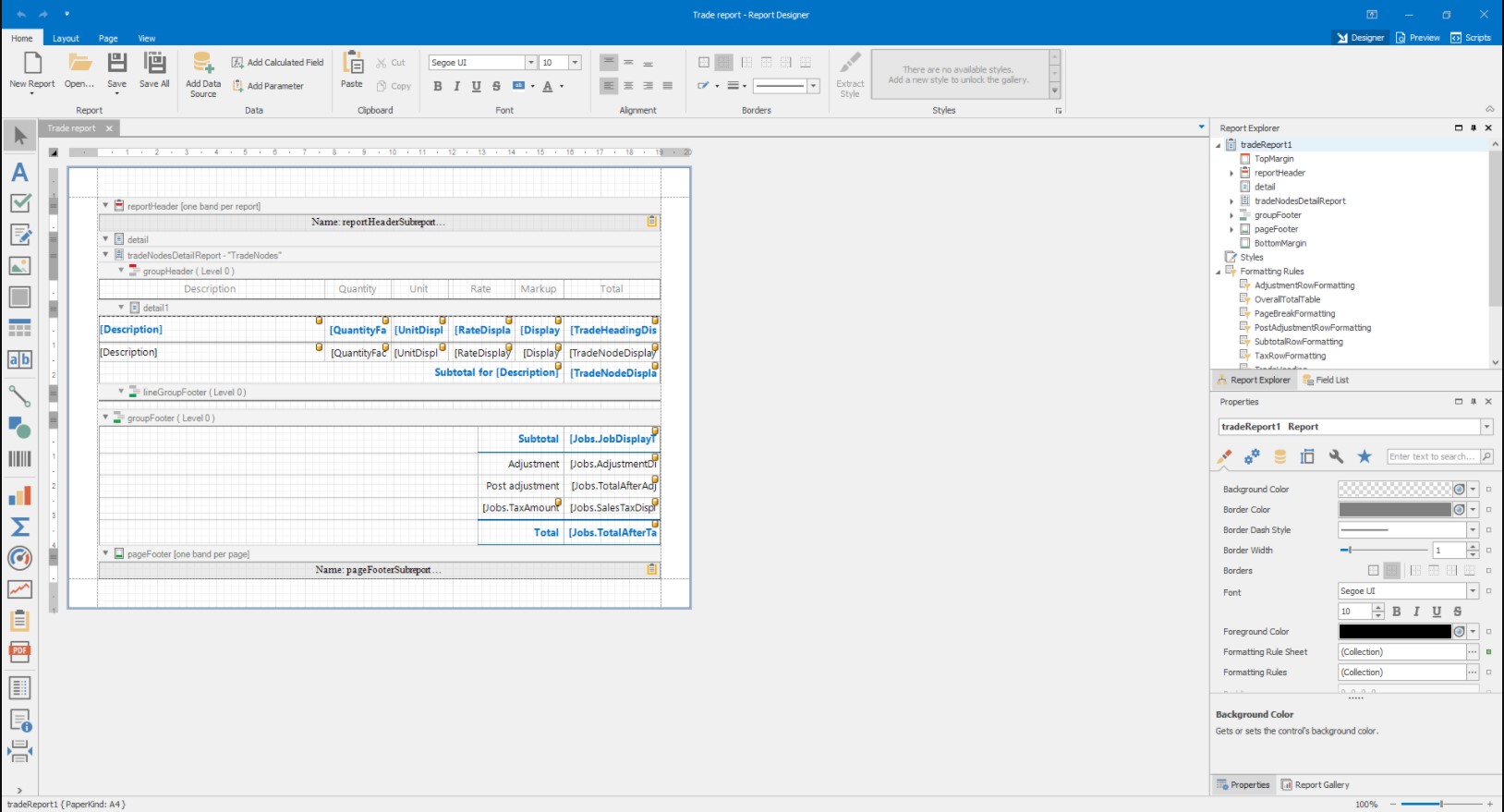Toggle Underline in the ribbon Font group
The height and width of the screenshot is (812, 1504).
point(477,86)
